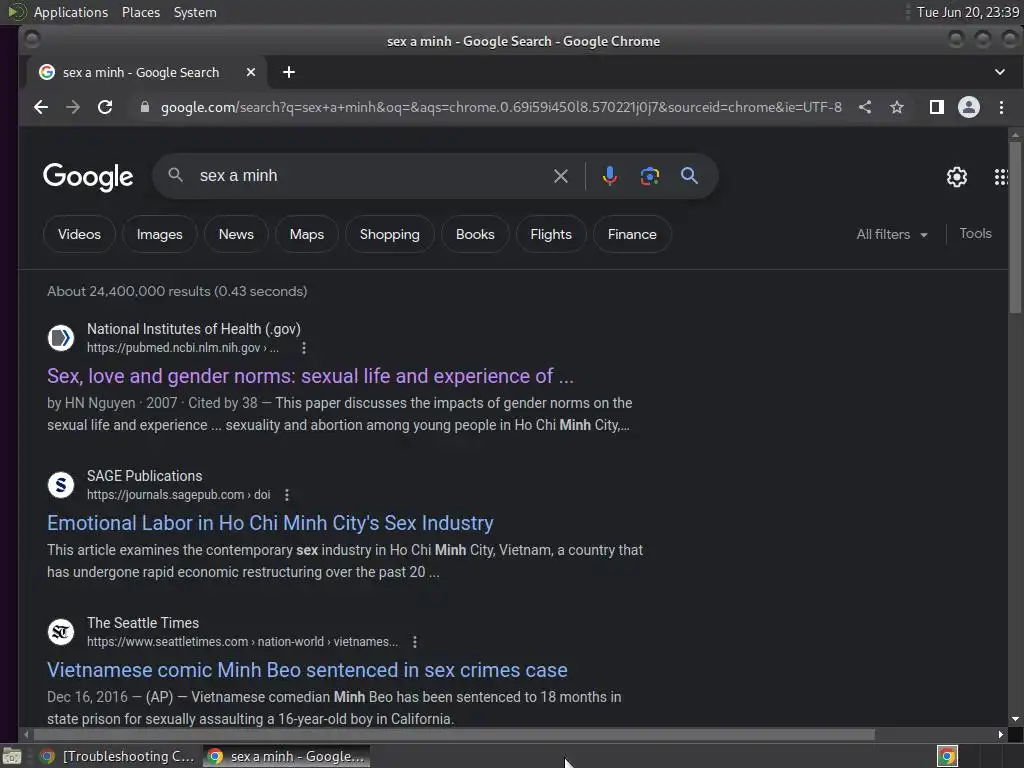
Task: Select the Flights filter chip
Action: pos(551,234)
